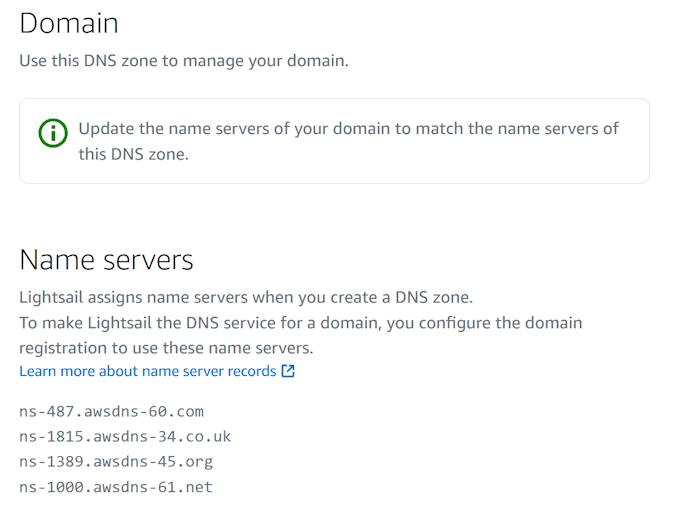Click the Name servers heading
Viewport: 700px width, 512px height.
106,260
